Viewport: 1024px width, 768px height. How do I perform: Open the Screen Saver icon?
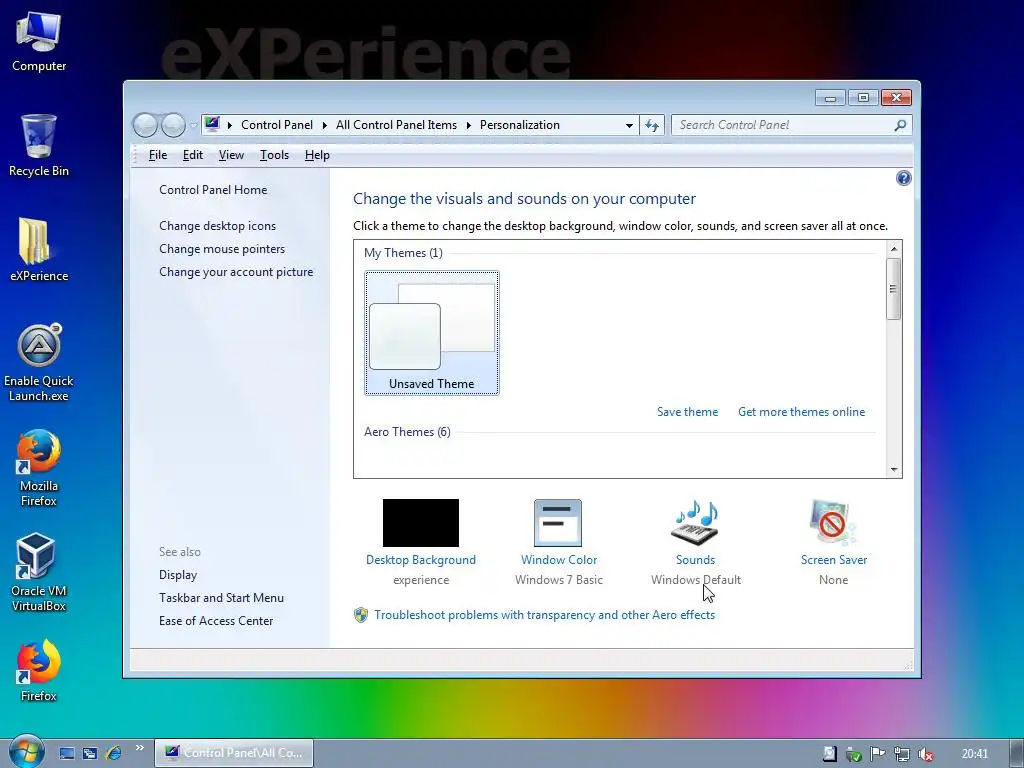833,523
